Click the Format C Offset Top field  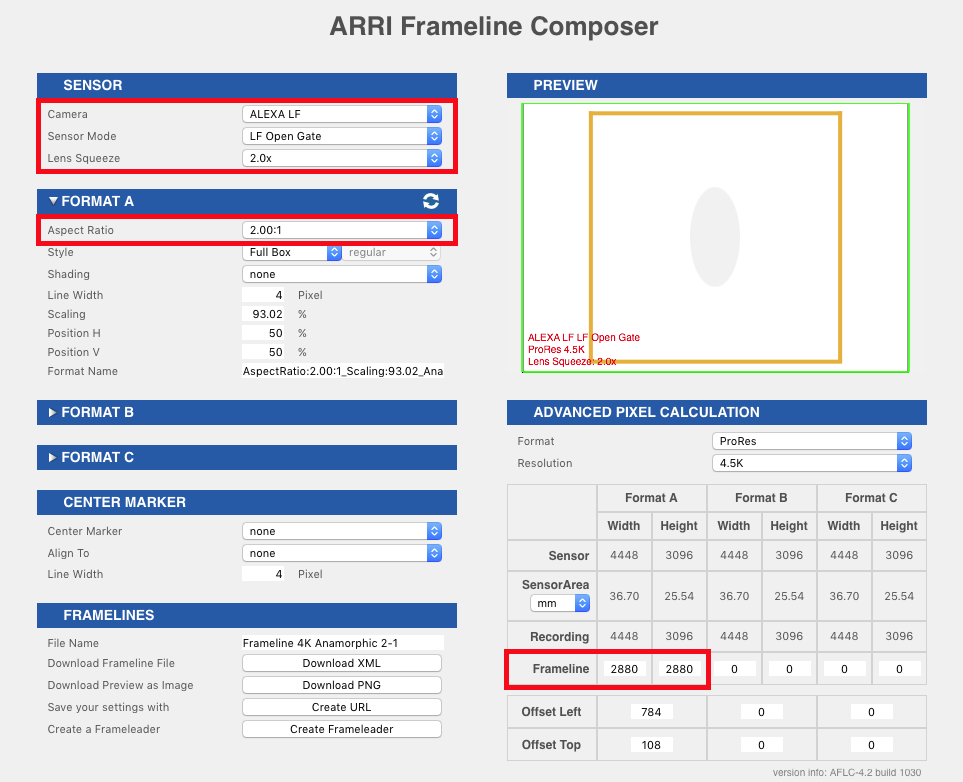871,745
